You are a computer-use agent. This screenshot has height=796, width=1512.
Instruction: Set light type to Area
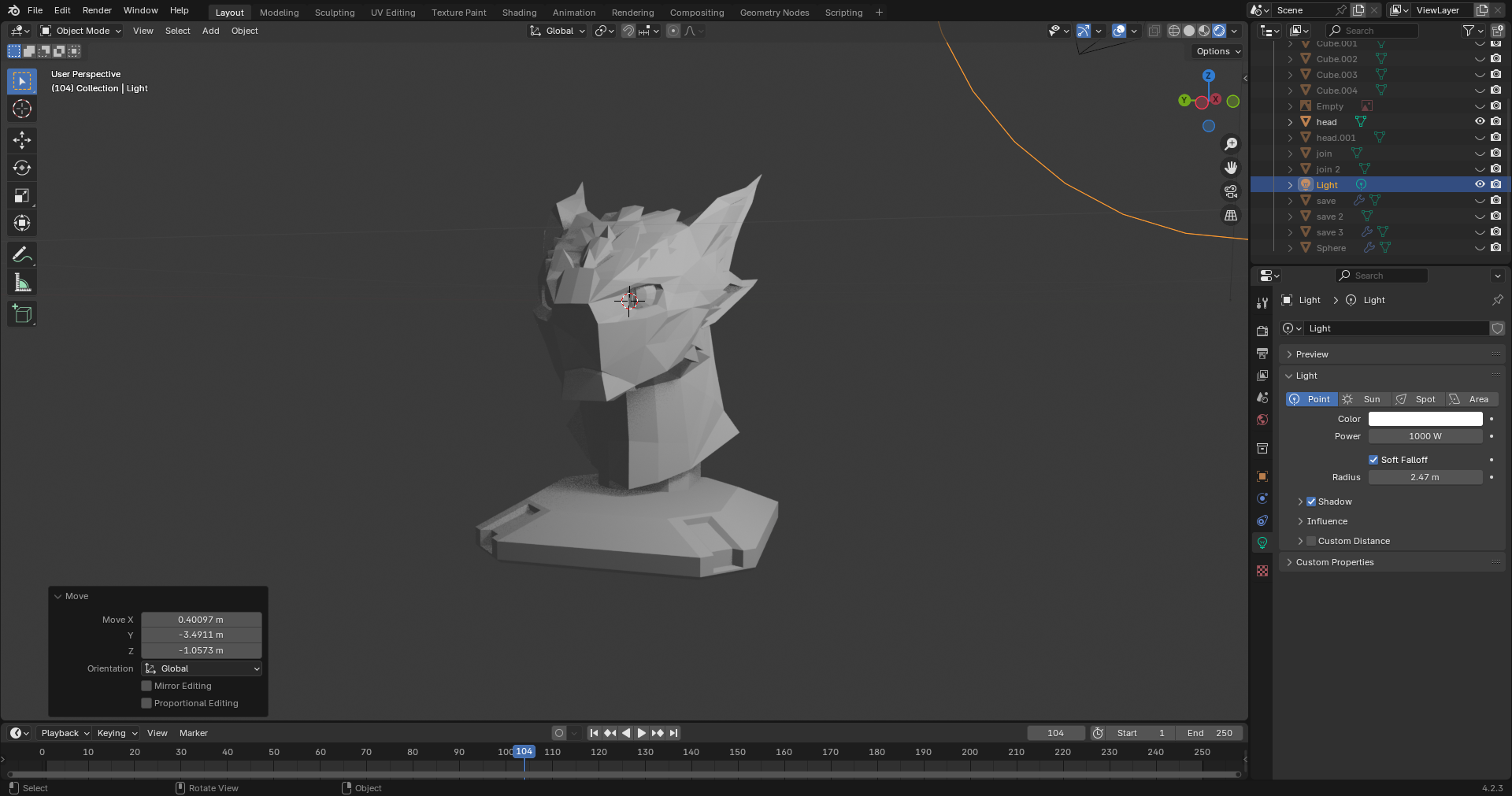pyautogui.click(x=1471, y=399)
